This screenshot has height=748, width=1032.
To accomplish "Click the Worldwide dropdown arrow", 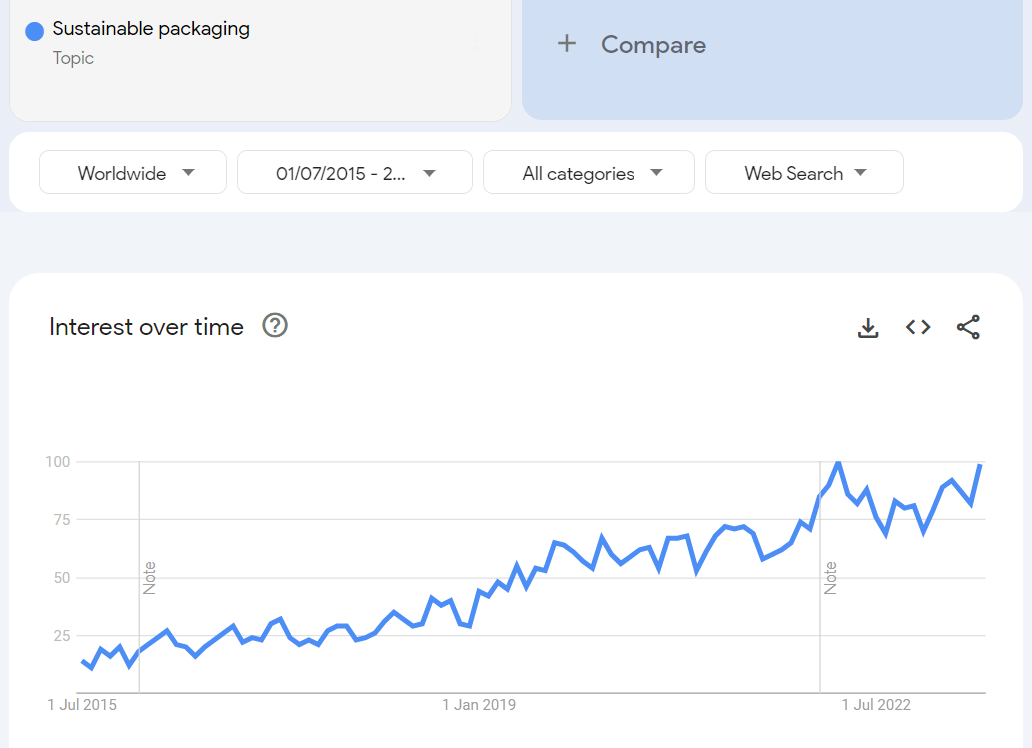I will tap(189, 173).
